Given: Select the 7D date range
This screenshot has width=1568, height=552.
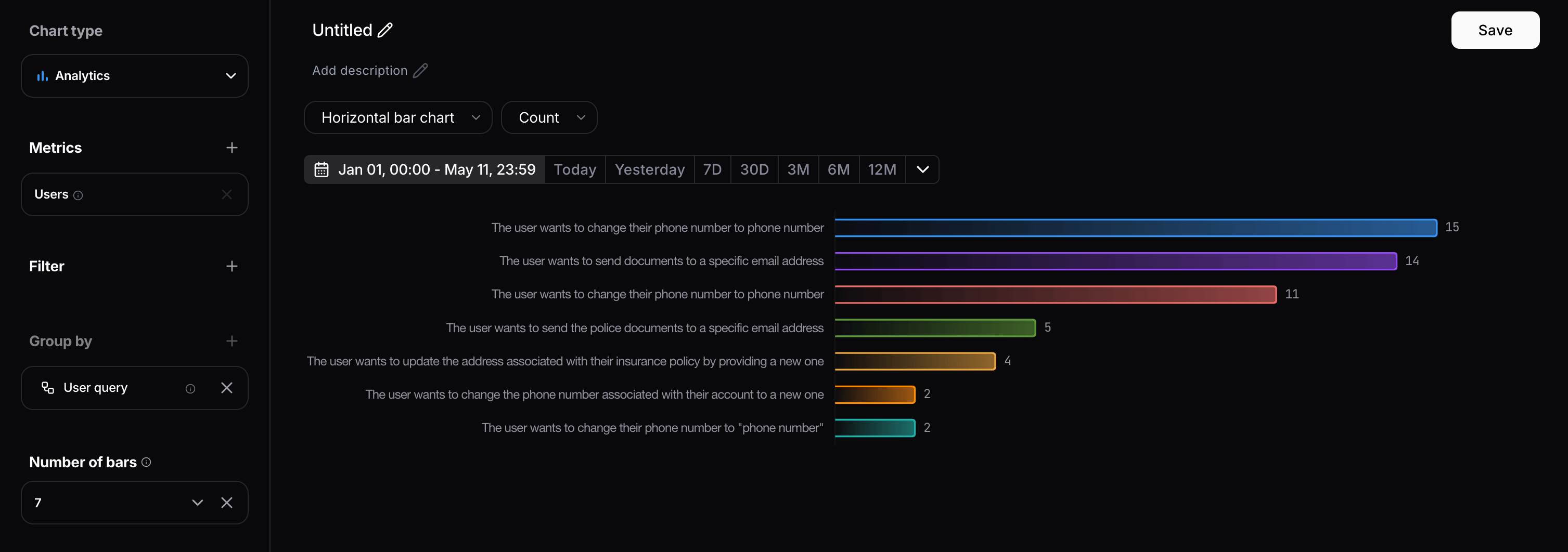Looking at the screenshot, I should [713, 169].
